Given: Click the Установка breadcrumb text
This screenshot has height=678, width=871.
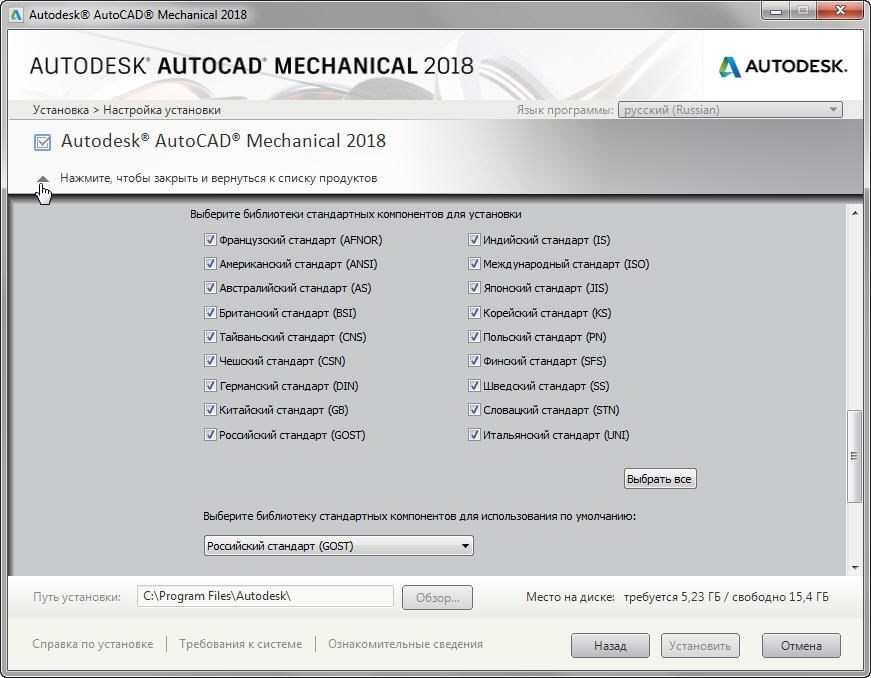Looking at the screenshot, I should (x=61, y=110).
